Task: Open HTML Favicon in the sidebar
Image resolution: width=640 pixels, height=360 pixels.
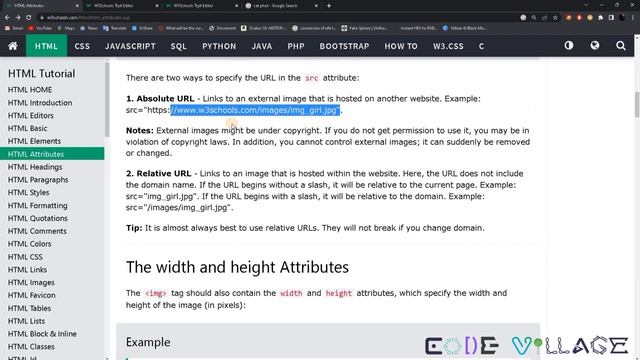Action: point(52,295)
